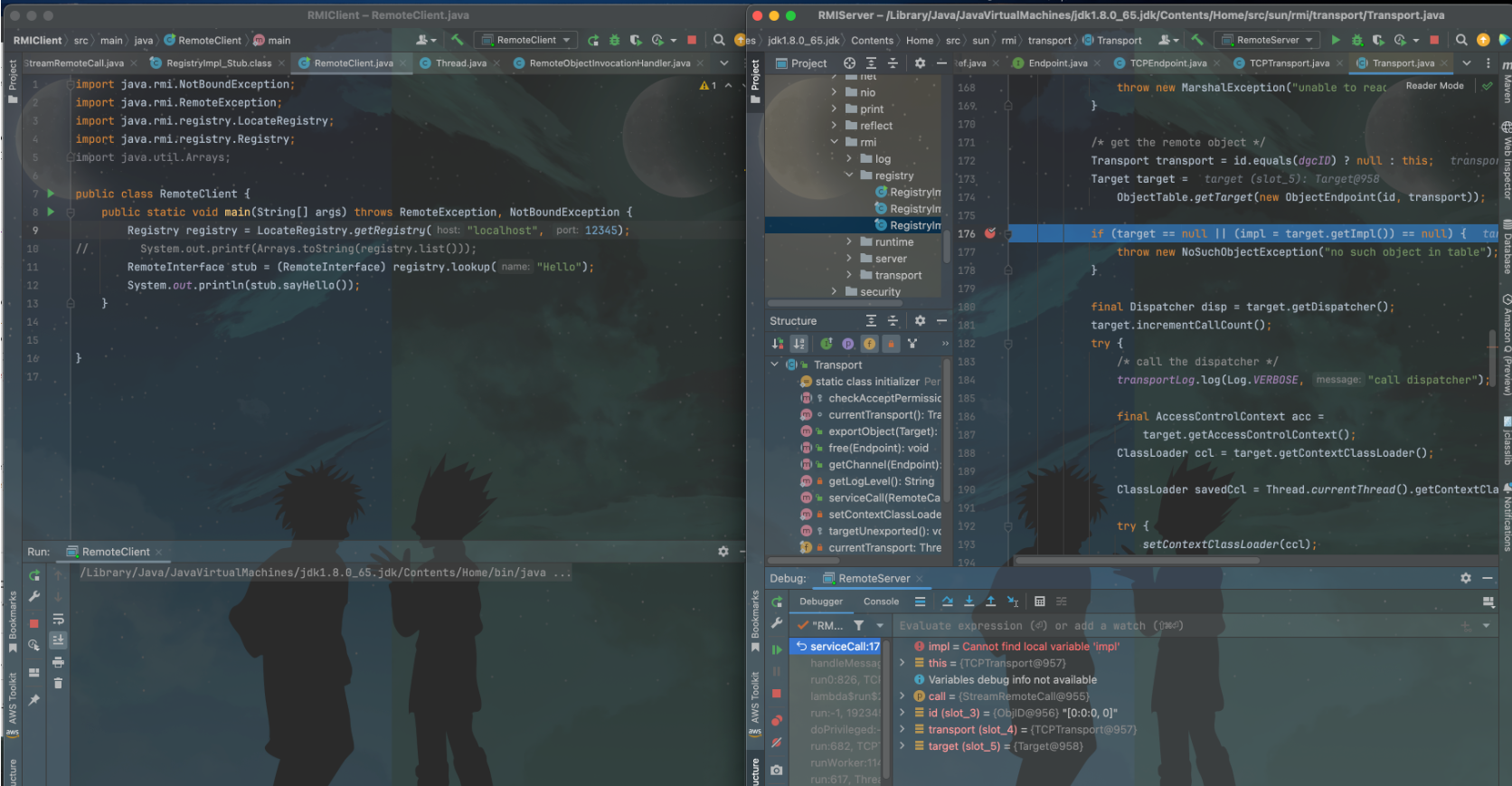This screenshot has width=1512, height=786.
Task: Open the Evaluate Expression calculator icon
Action: (1039, 601)
